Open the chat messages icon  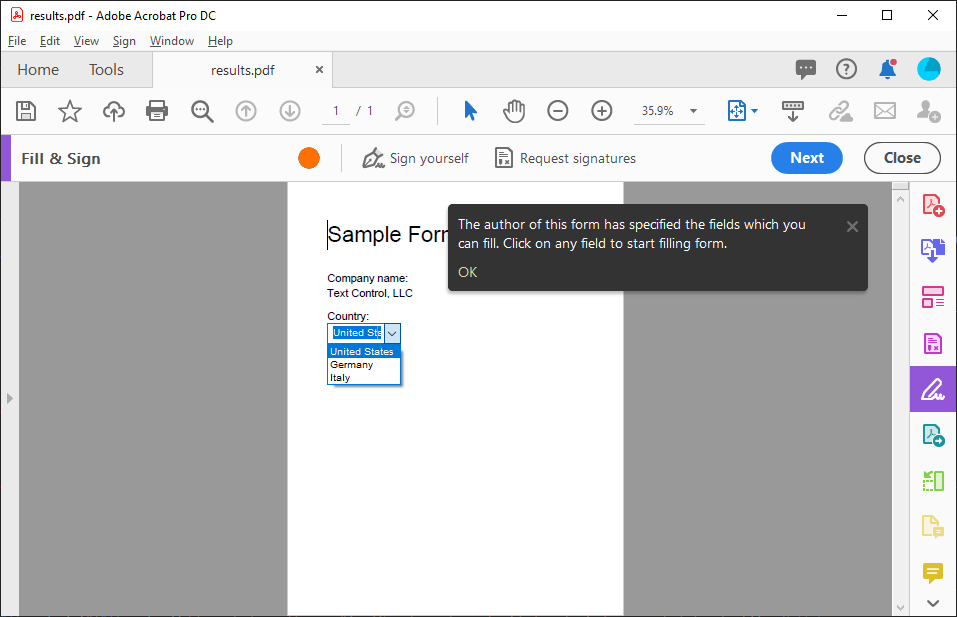coord(806,69)
